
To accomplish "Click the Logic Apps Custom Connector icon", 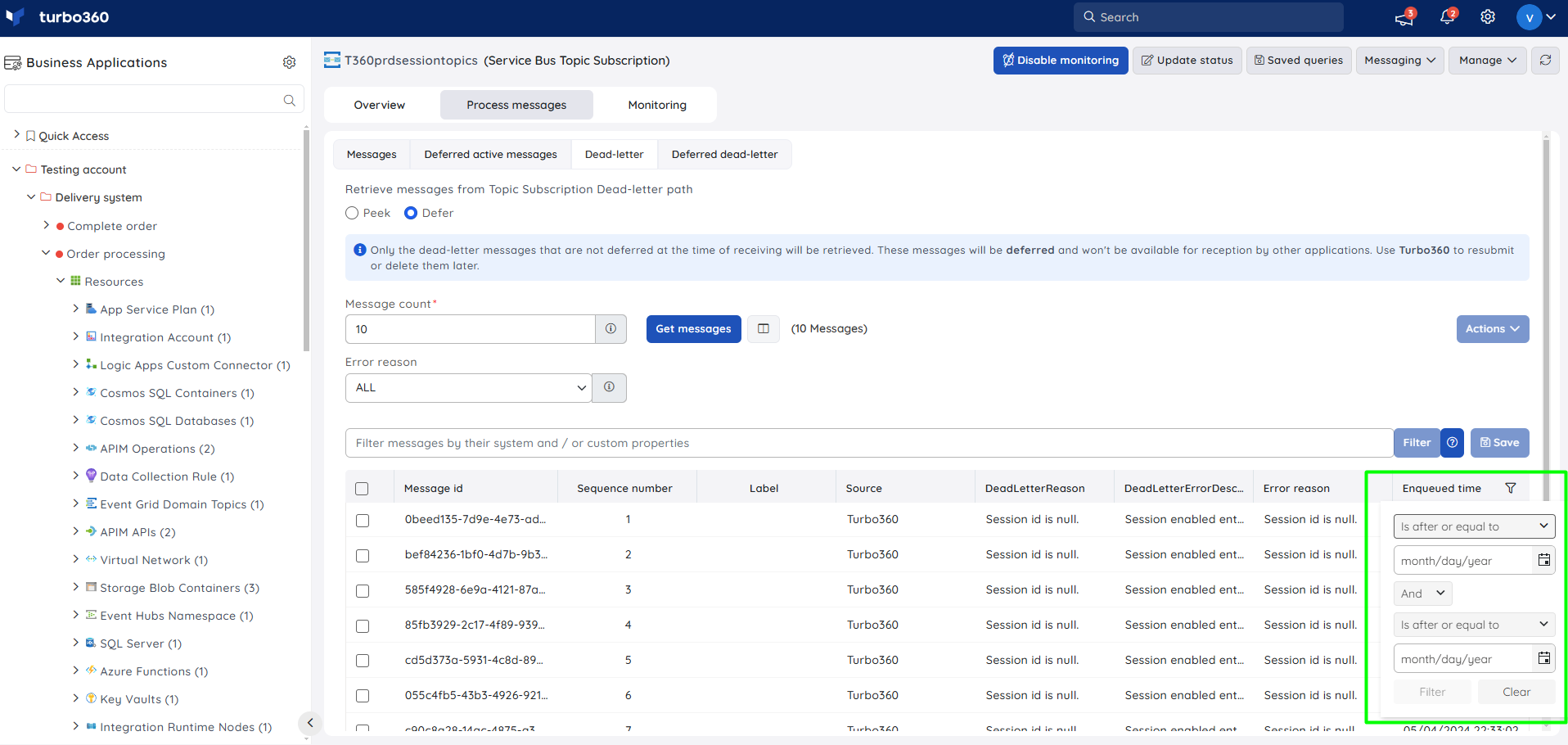I will [x=92, y=364].
